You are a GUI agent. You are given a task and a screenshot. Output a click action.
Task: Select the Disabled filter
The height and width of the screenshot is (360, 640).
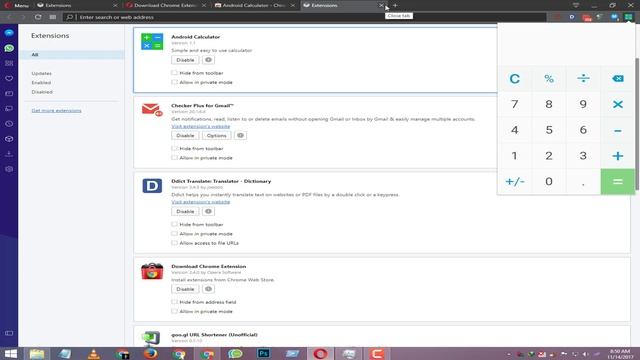click(42, 92)
